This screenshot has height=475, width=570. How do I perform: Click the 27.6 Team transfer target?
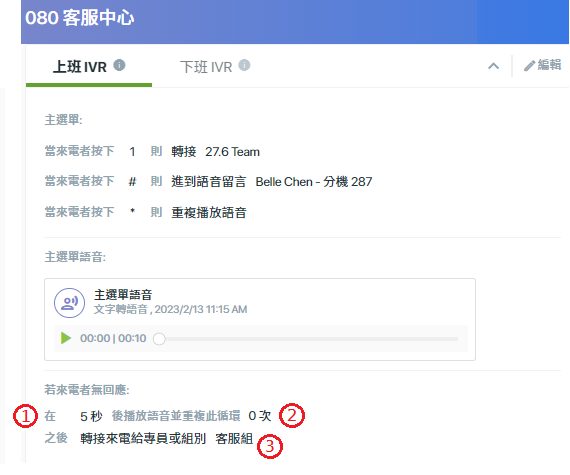(233, 152)
